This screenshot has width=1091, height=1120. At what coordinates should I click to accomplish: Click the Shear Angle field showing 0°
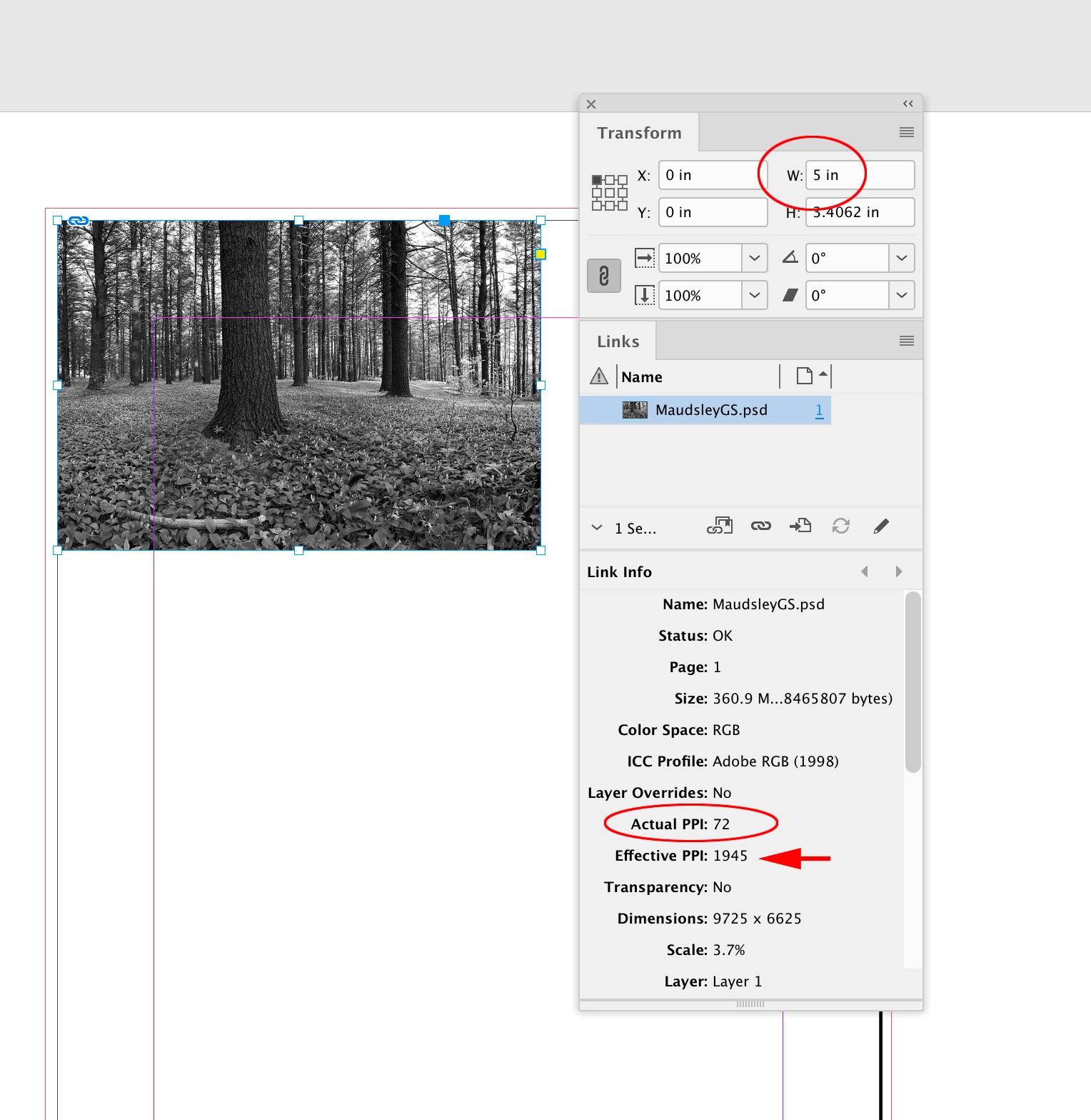pyautogui.click(x=847, y=295)
